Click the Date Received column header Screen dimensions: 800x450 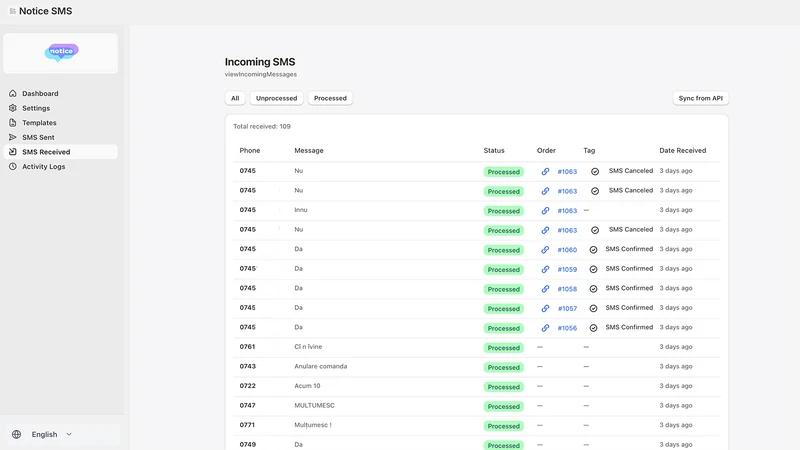tap(683, 151)
